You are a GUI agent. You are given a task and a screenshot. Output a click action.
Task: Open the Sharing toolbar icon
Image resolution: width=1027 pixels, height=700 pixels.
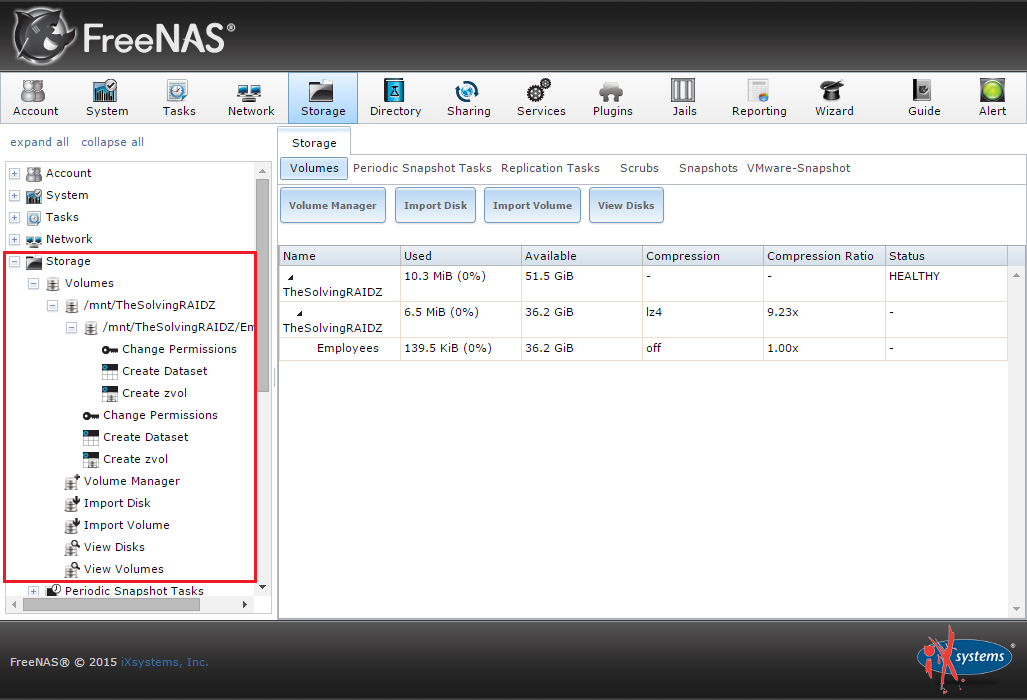pos(468,98)
